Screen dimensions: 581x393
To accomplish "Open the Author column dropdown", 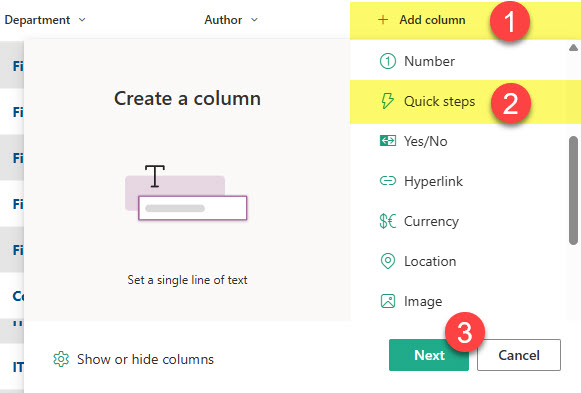I will tap(254, 20).
